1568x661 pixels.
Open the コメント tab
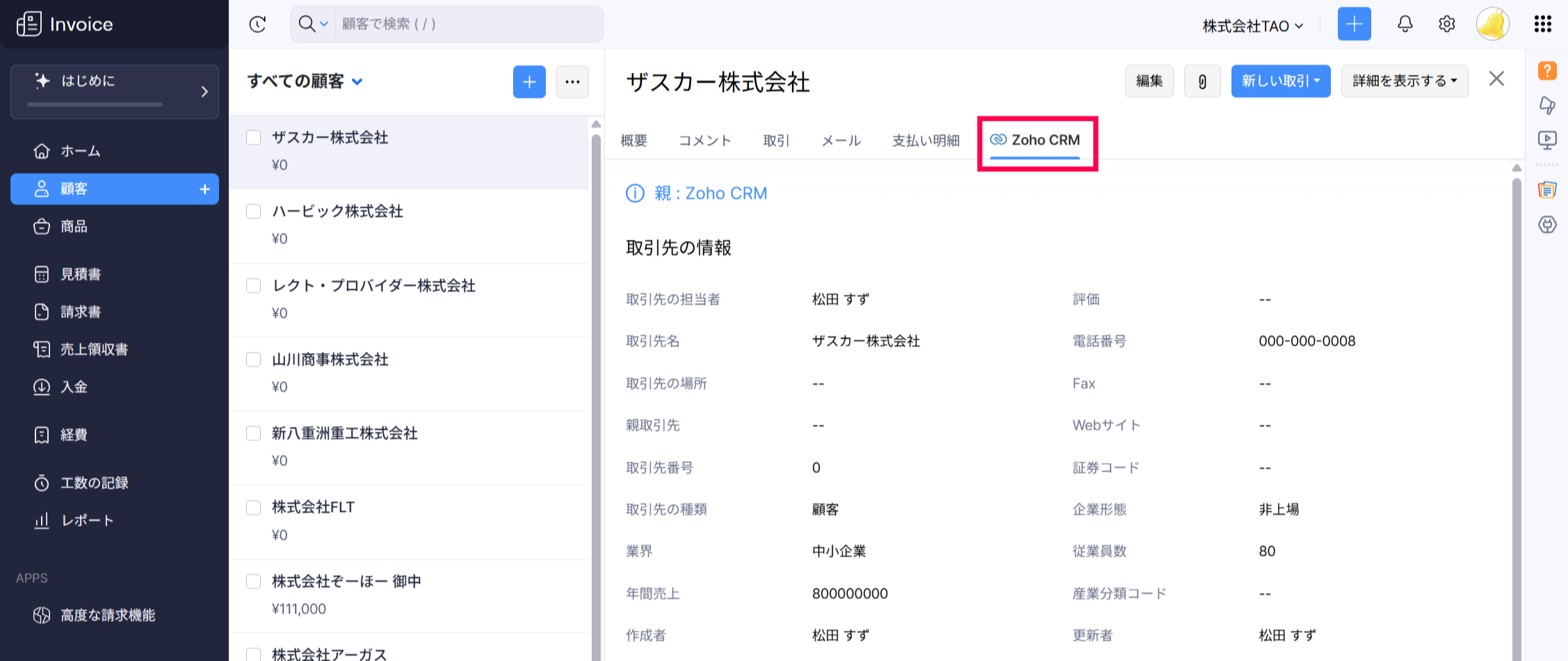click(704, 141)
